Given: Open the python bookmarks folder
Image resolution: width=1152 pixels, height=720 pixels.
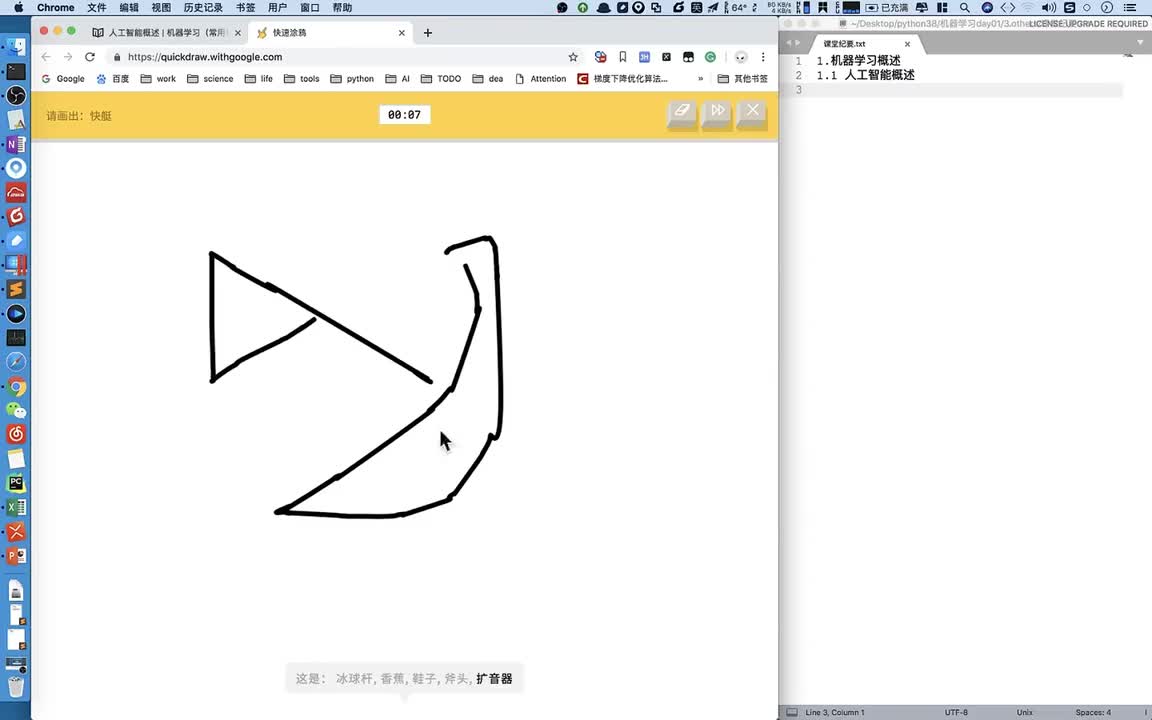Looking at the screenshot, I should tap(352, 79).
